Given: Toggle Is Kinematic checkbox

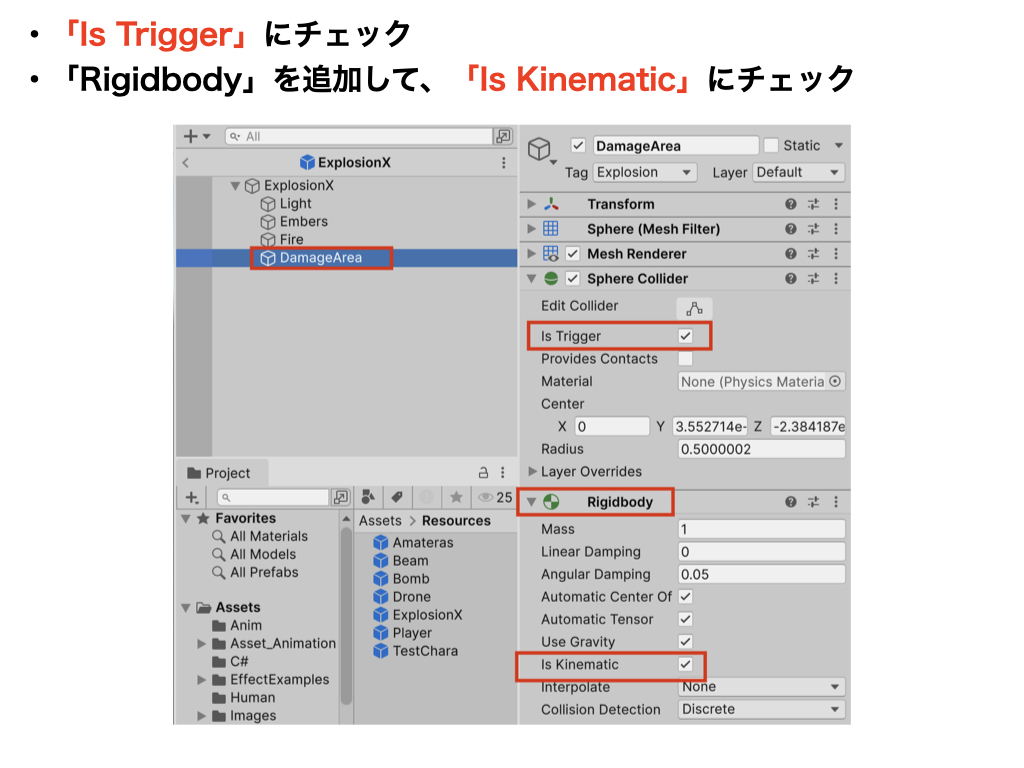Looking at the screenshot, I should (x=685, y=665).
